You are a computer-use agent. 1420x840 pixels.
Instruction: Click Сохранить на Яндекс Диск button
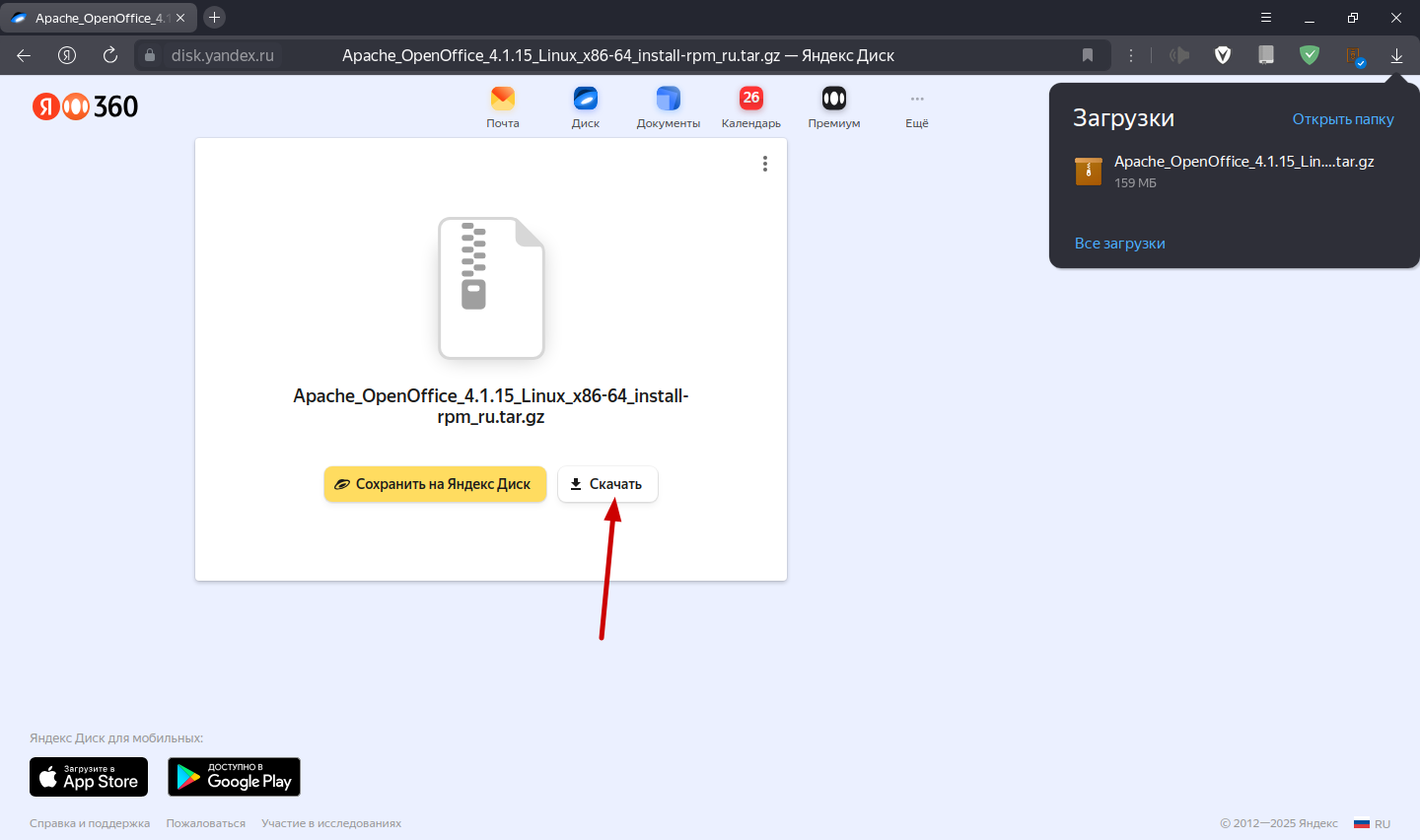[435, 484]
